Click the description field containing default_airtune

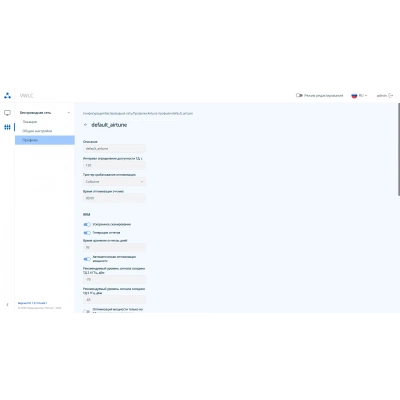pyautogui.click(x=114, y=149)
